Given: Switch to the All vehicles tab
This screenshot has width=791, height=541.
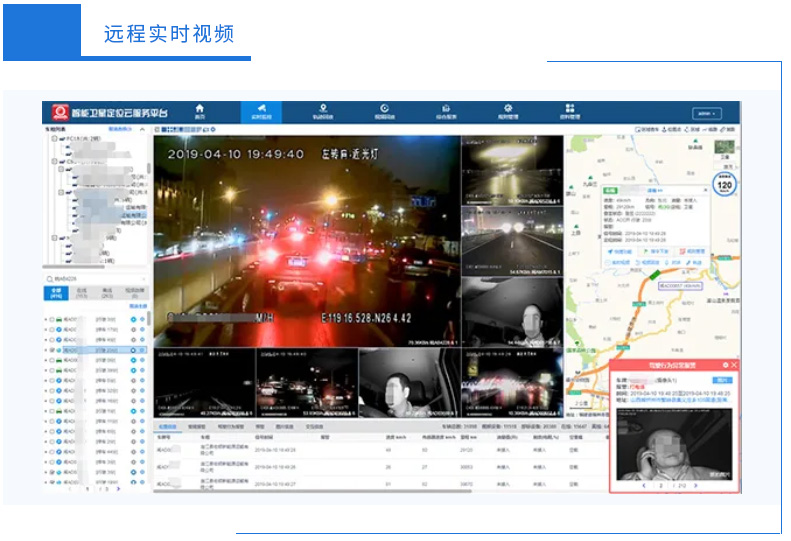Looking at the screenshot, I should pyautogui.click(x=57, y=293).
